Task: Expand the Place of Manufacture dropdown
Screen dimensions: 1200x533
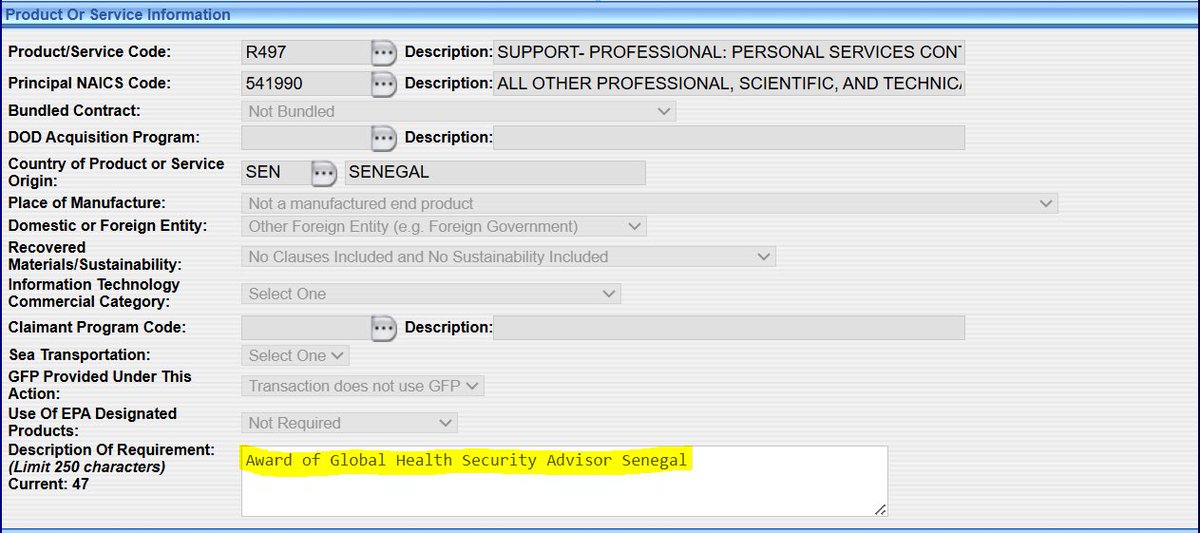Action: pyautogui.click(x=649, y=204)
